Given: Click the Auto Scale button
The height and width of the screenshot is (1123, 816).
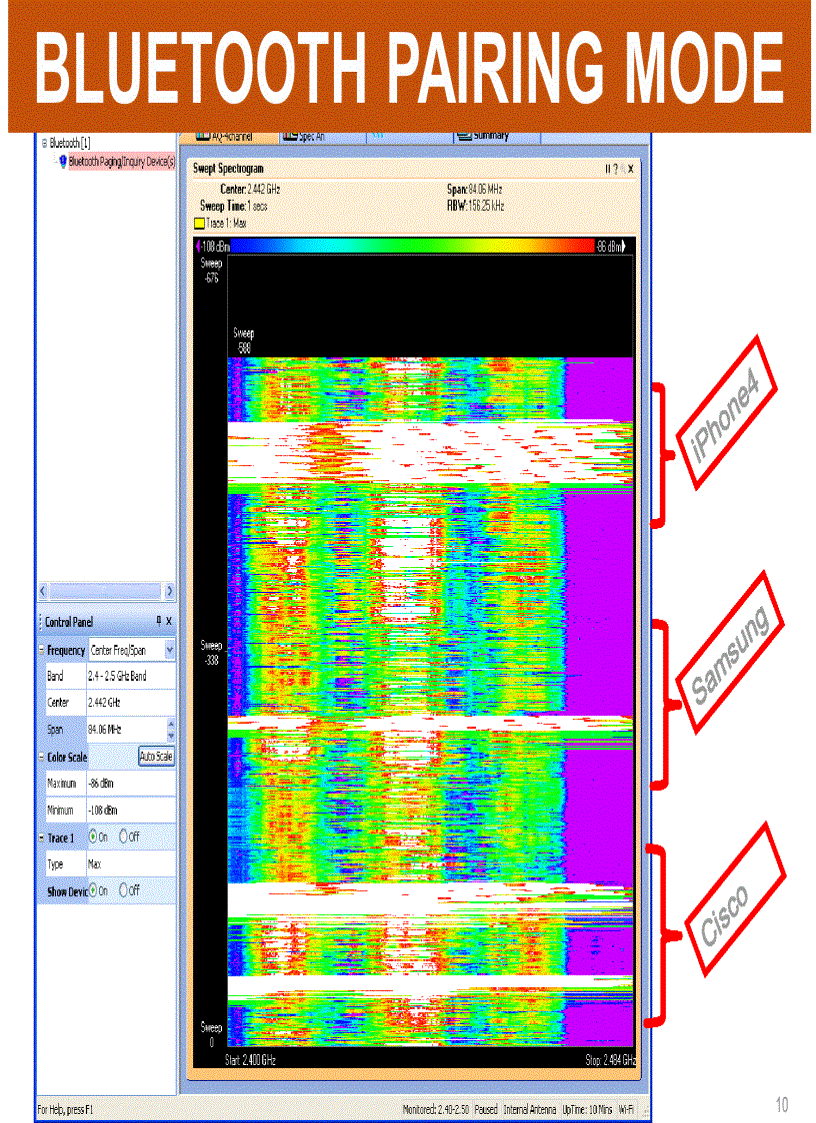Looking at the screenshot, I should coord(156,756).
